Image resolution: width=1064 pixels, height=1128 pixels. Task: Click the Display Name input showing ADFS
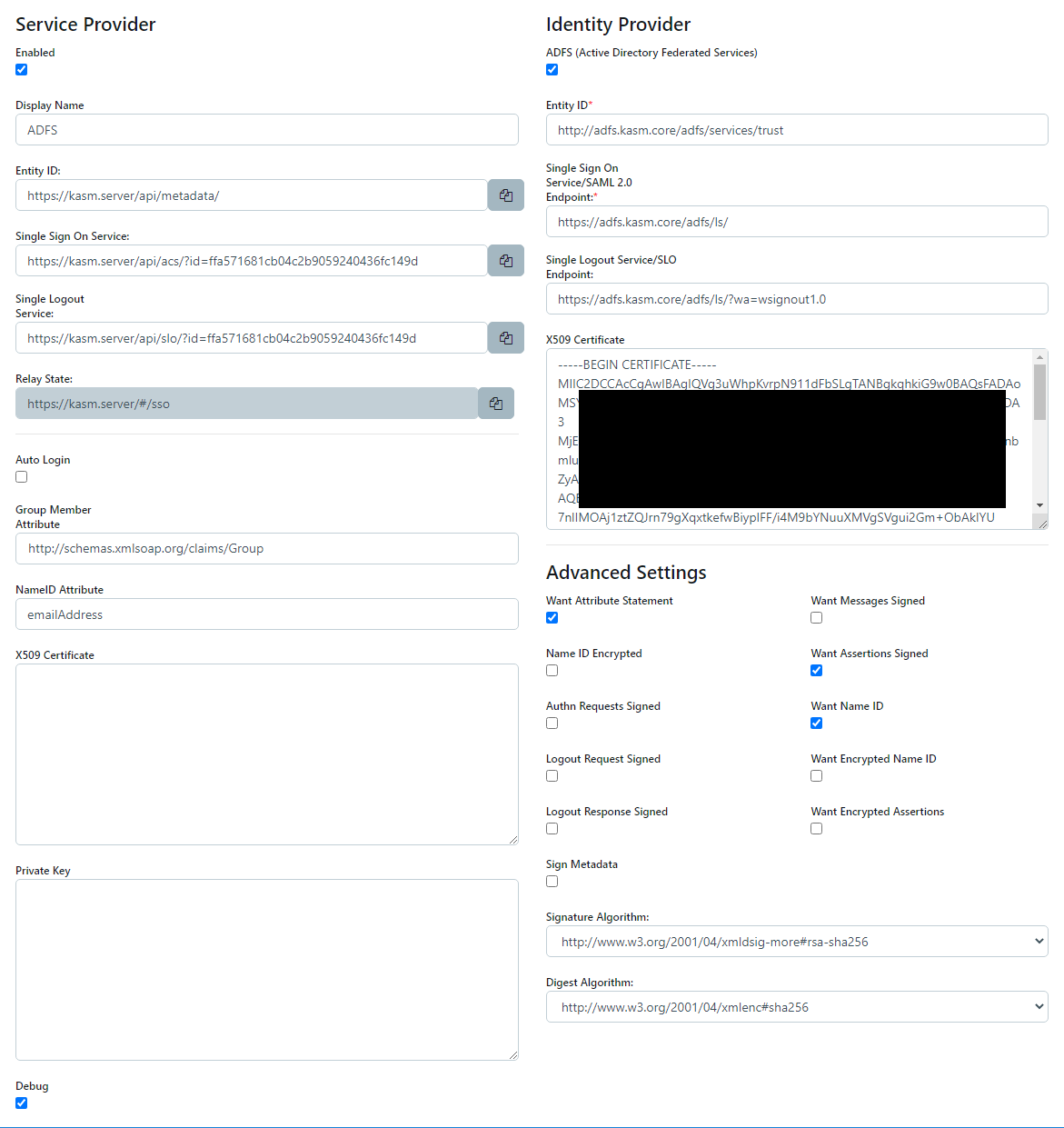266,129
